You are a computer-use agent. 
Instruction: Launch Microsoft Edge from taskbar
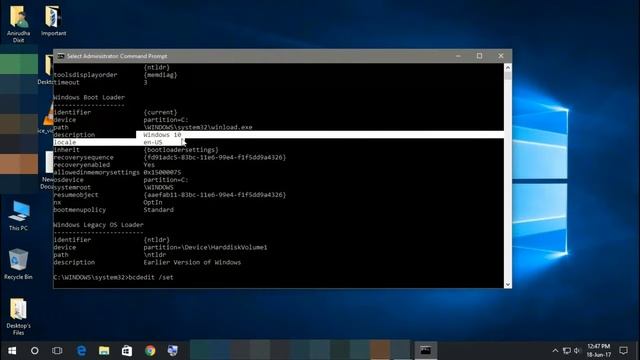[82, 351]
